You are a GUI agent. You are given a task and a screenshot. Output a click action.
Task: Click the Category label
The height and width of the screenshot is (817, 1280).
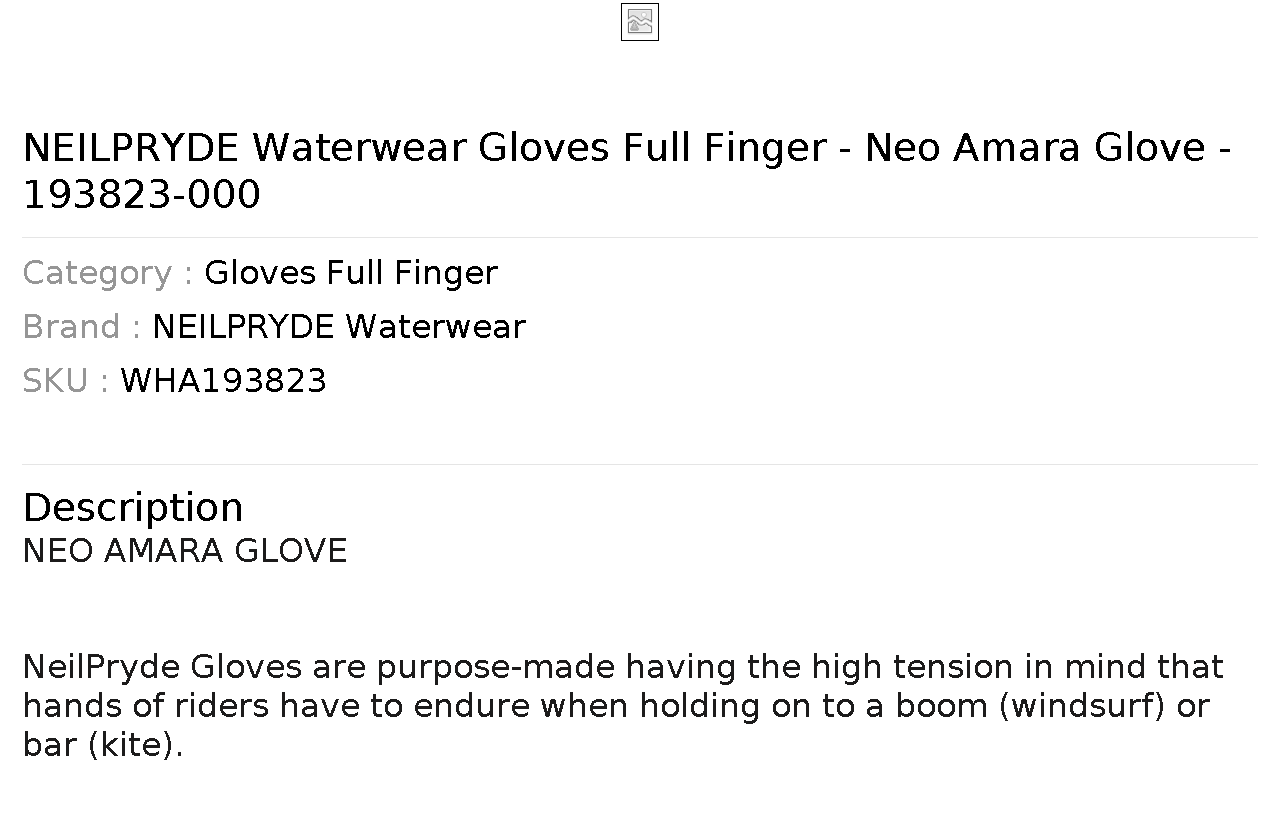click(x=107, y=273)
